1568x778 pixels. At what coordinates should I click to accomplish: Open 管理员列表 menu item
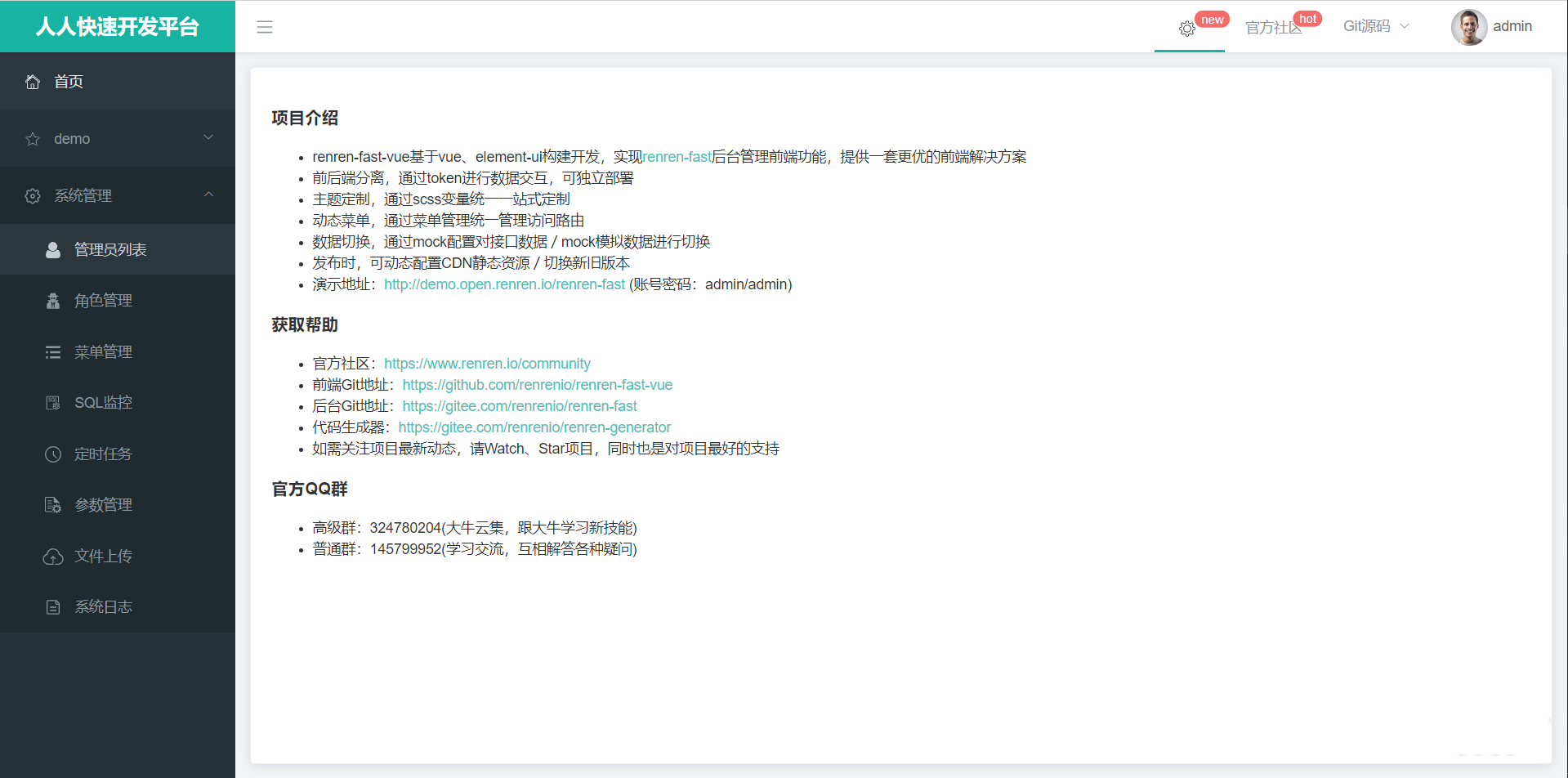tap(118, 250)
